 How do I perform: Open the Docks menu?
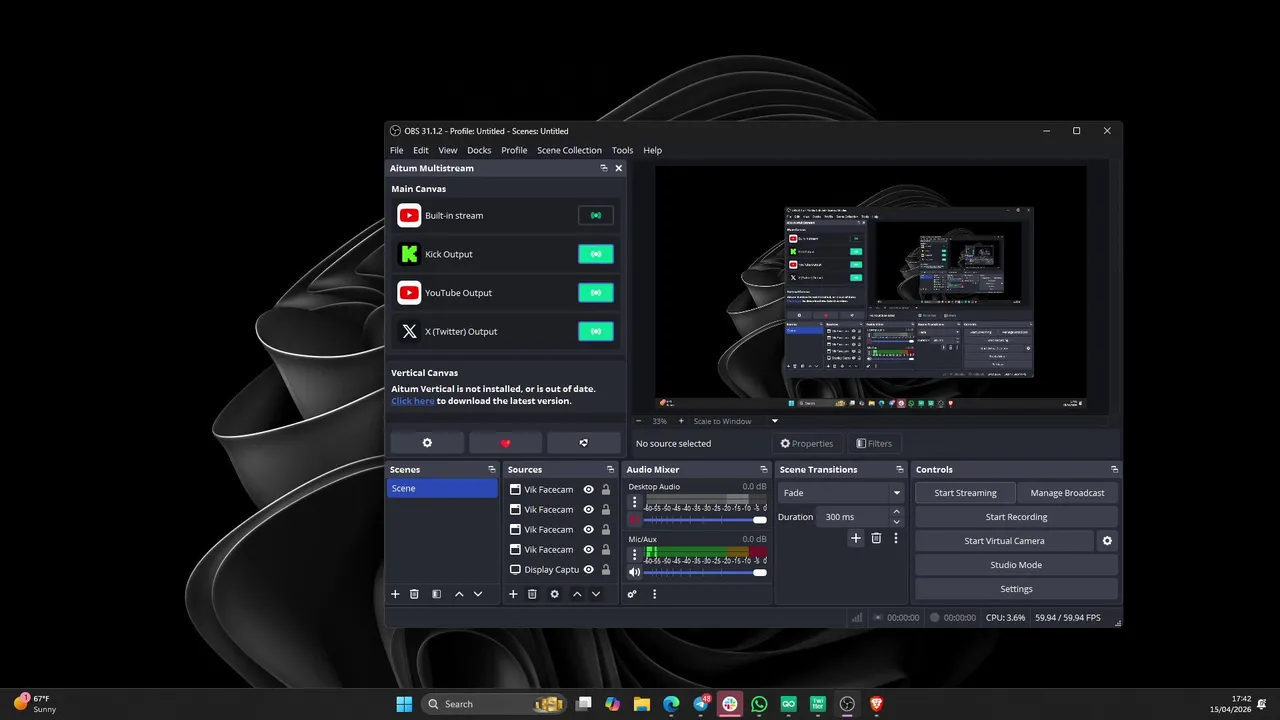coord(479,150)
